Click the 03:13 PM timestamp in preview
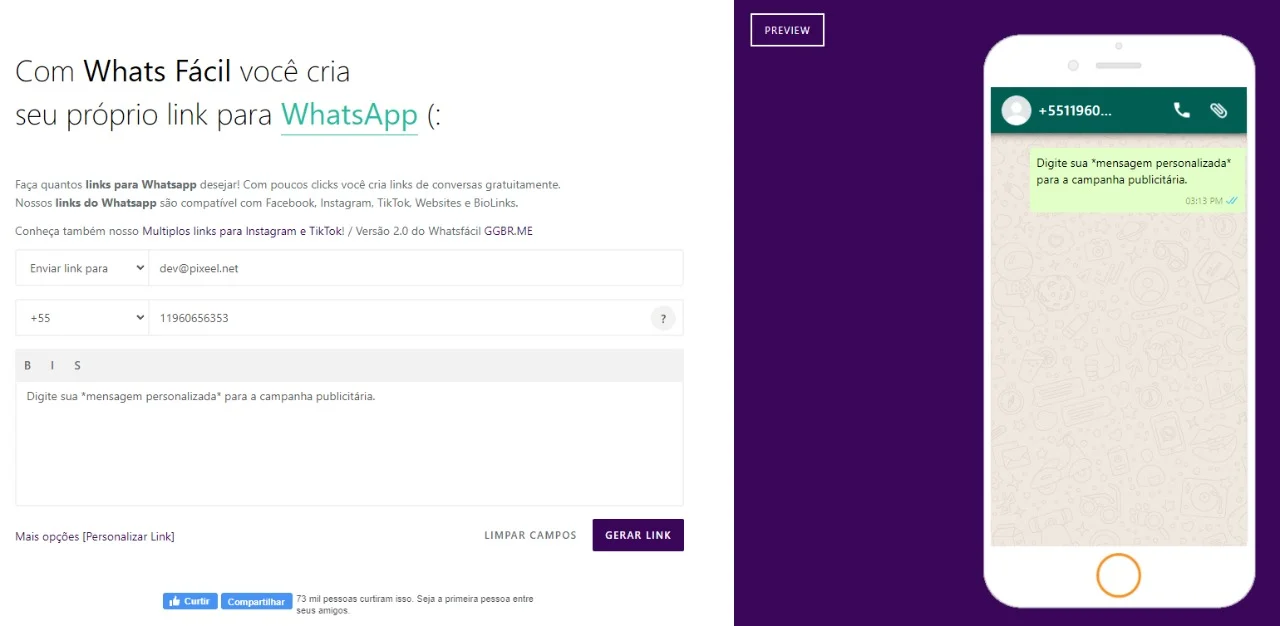The image size is (1280, 626). (x=1204, y=201)
